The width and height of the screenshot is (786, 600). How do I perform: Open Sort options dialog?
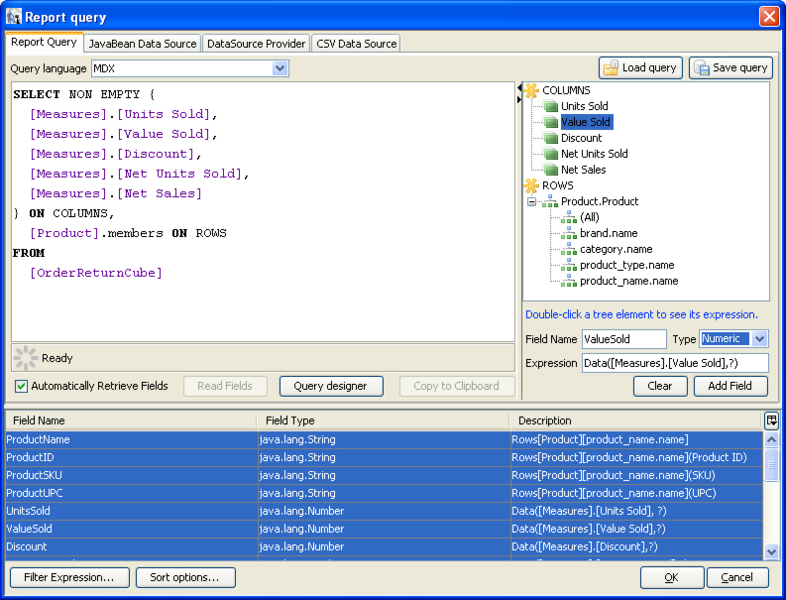(185, 577)
